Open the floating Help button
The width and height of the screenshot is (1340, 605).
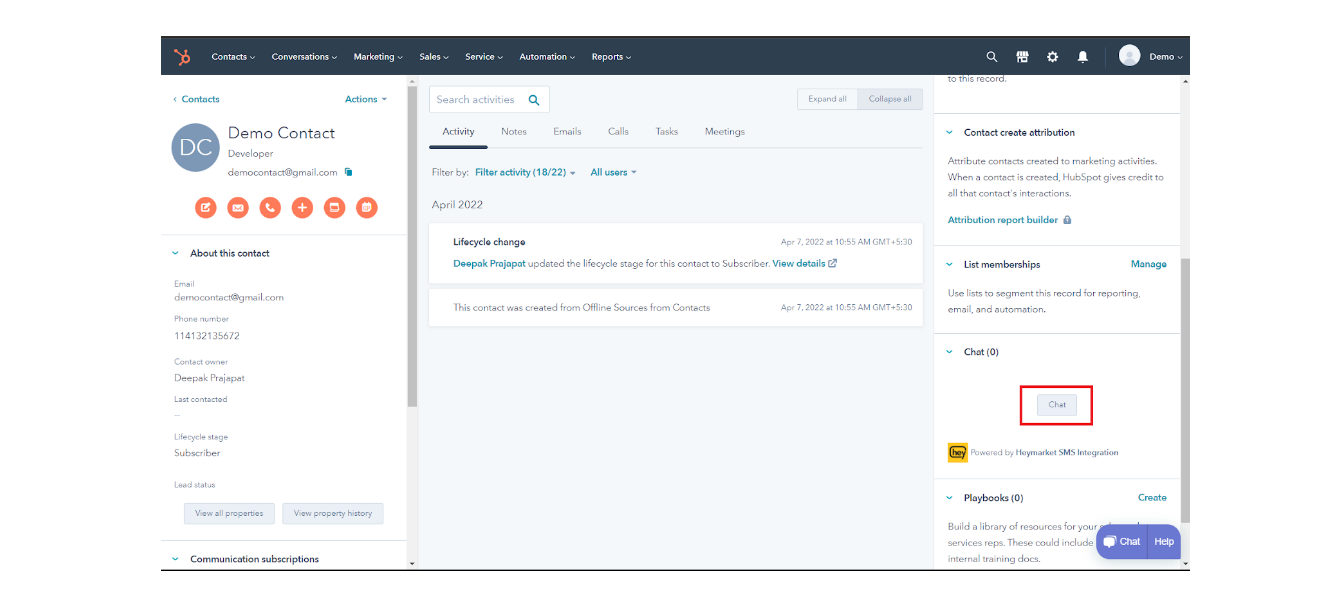coord(1164,542)
